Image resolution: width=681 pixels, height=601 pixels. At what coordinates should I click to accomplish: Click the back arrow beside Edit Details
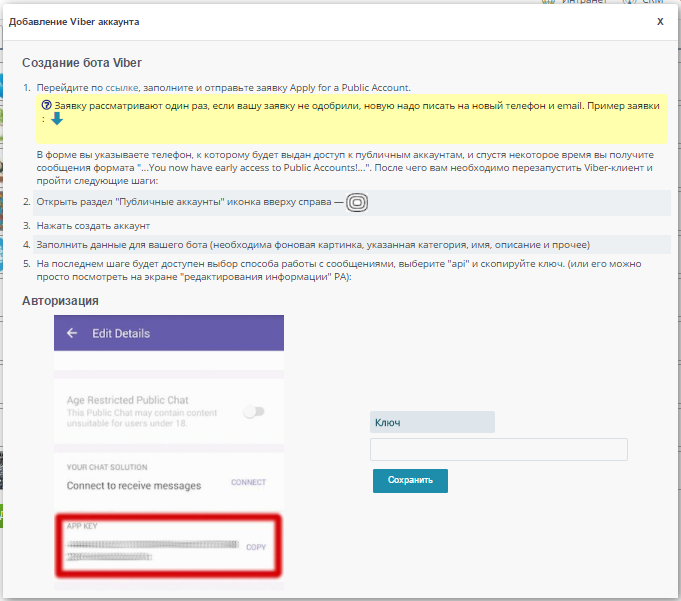point(72,333)
